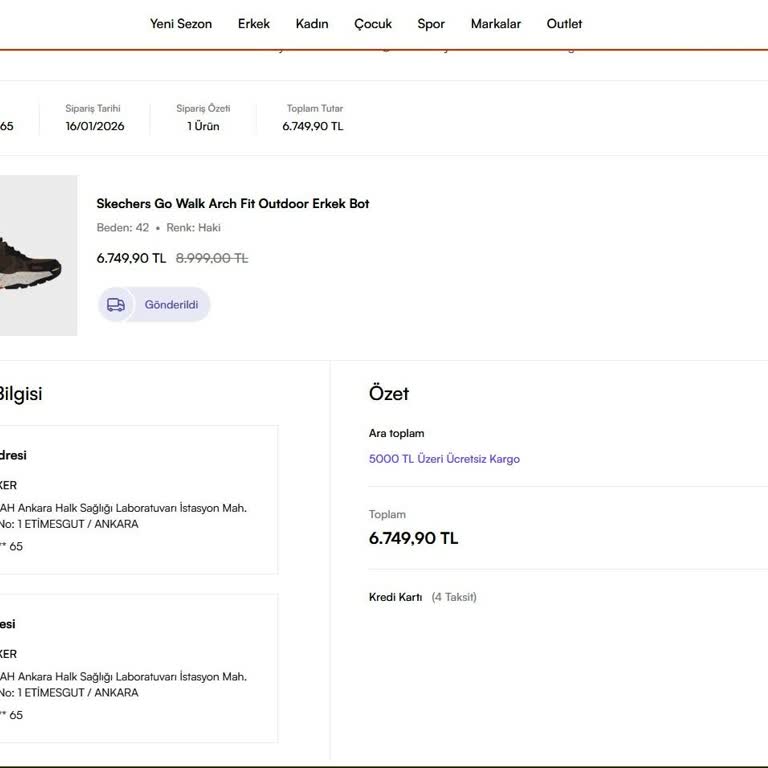Open Skechers Go Walk Arch Fit product title
This screenshot has width=768, height=768.
coord(233,204)
